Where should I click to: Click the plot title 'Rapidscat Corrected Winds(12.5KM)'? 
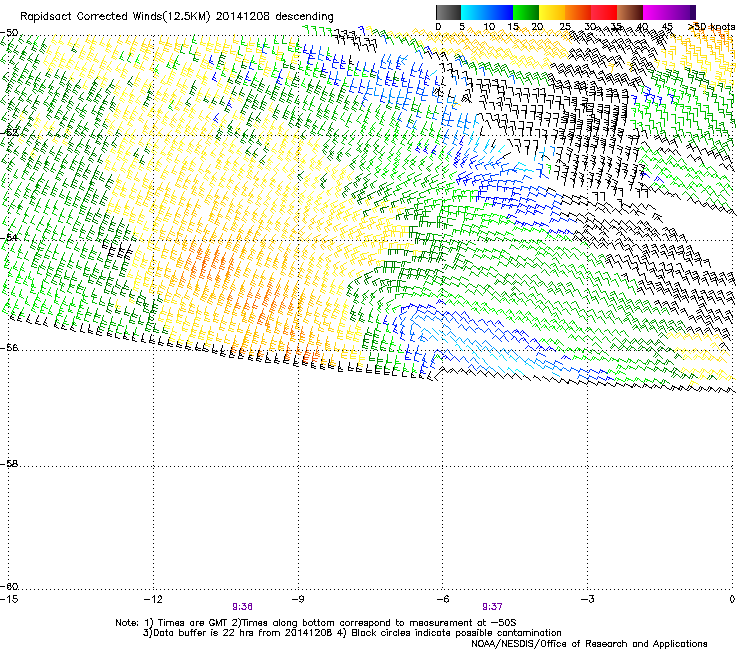coord(115,17)
